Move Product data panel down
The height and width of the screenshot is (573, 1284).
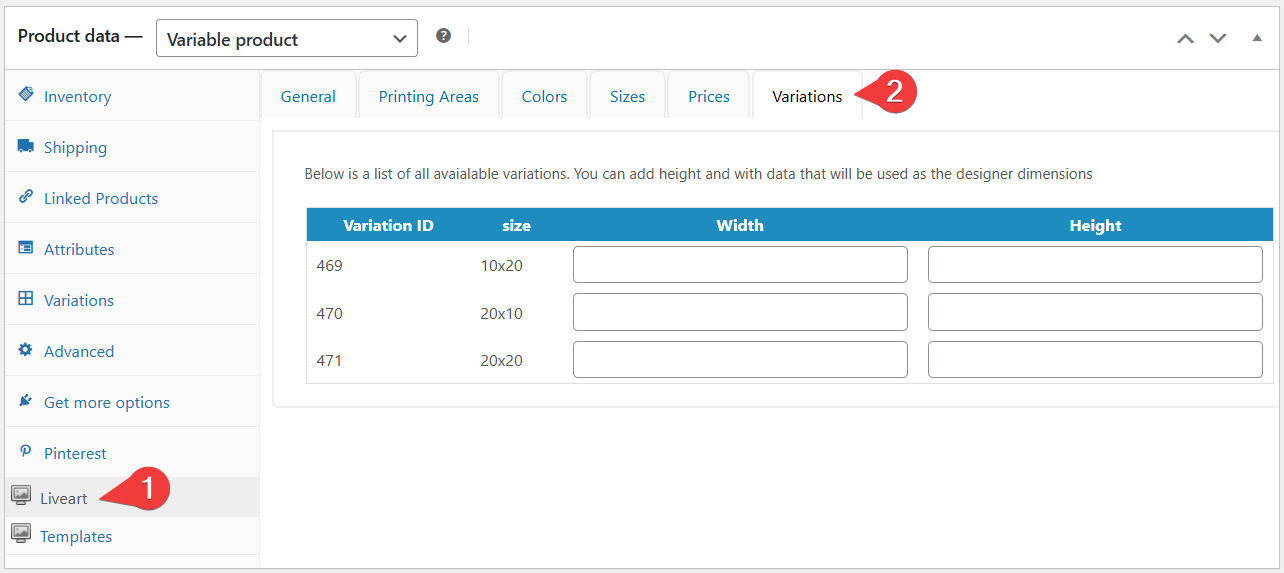click(1217, 38)
